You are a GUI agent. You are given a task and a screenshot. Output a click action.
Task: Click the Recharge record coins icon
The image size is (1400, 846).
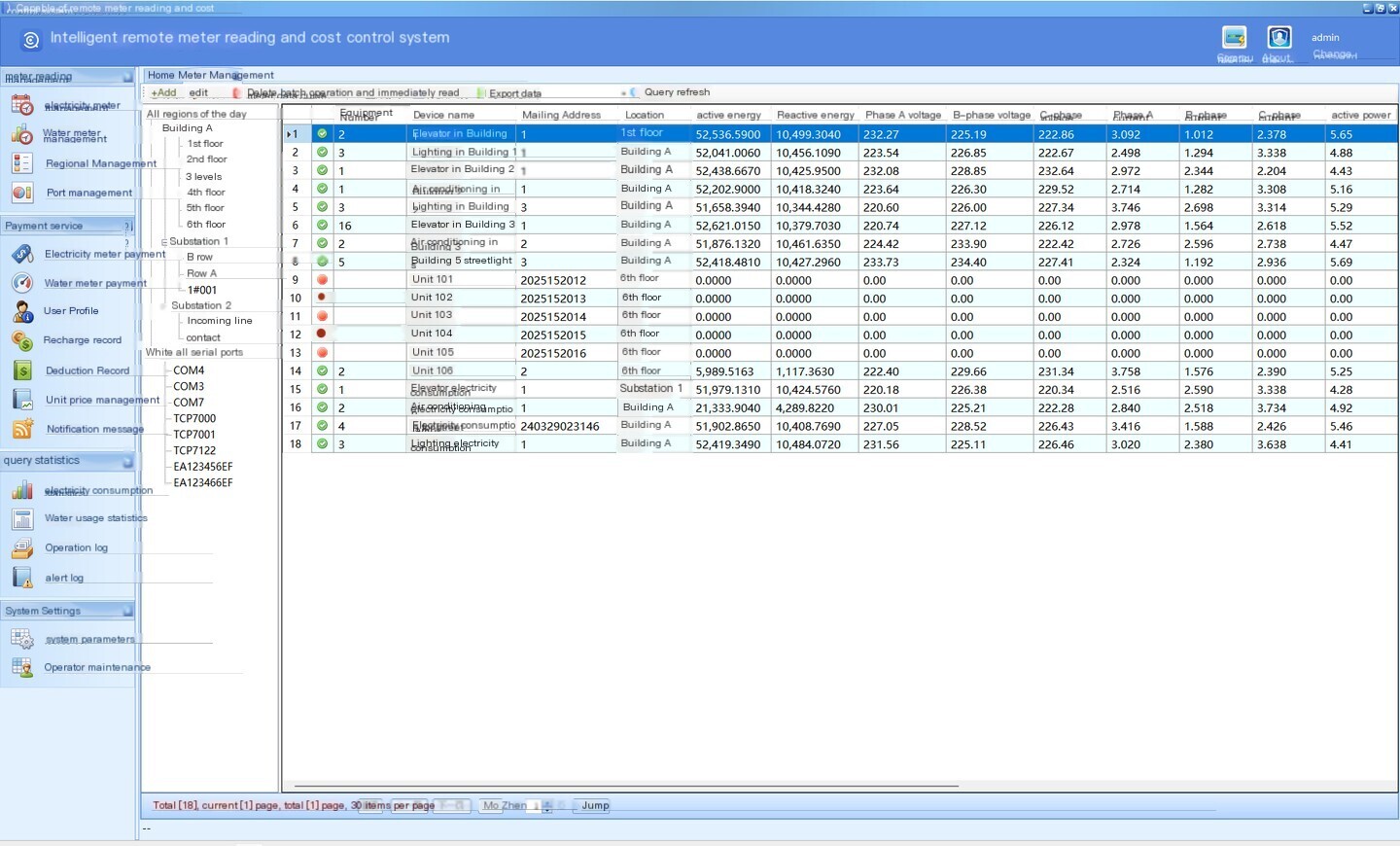21,340
